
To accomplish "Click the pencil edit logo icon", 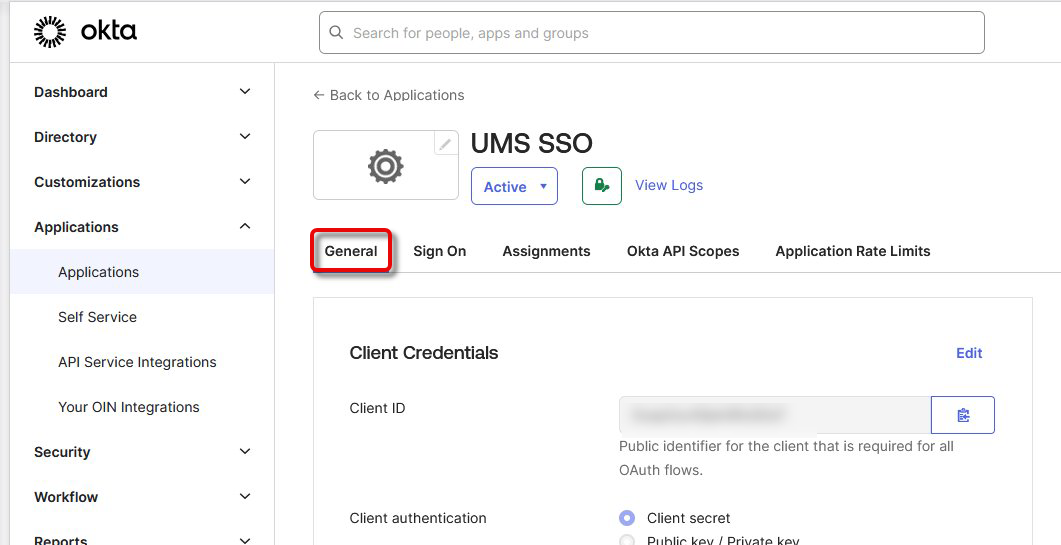I will pyautogui.click(x=445, y=144).
